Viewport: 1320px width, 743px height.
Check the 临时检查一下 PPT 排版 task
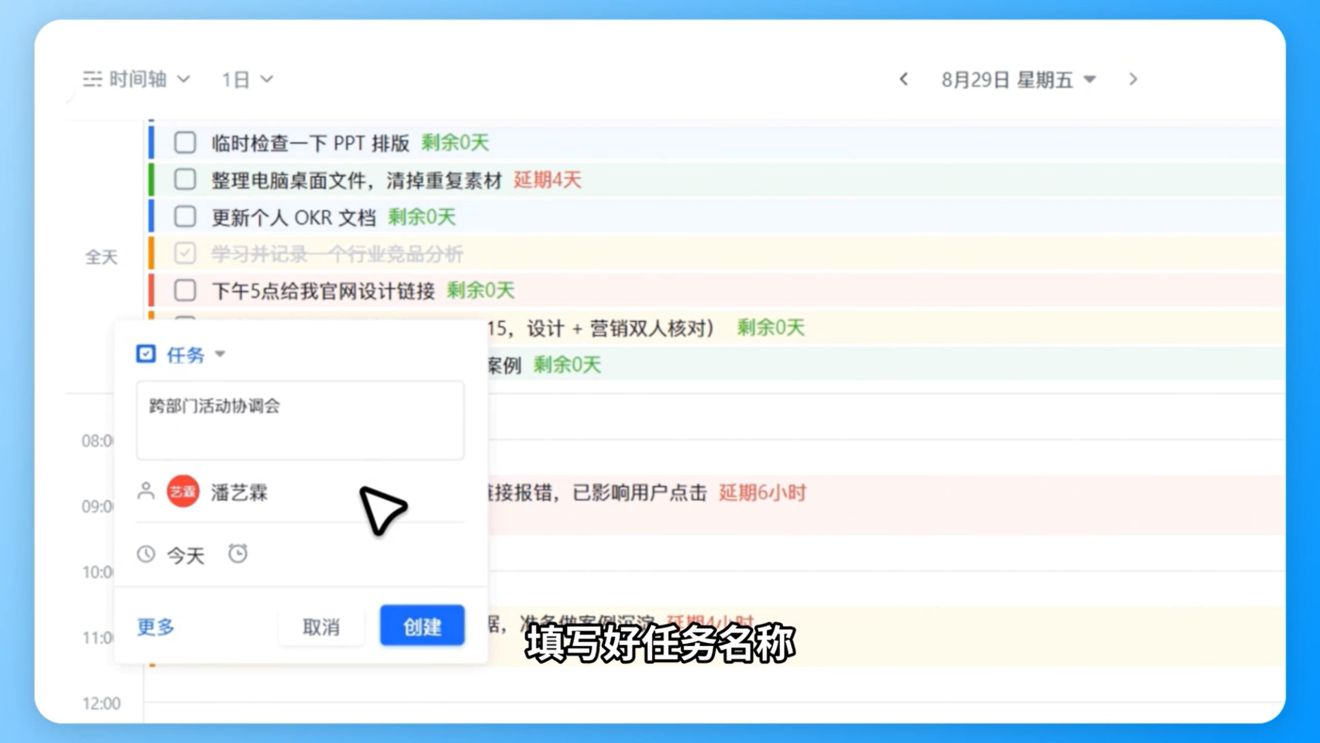(x=185, y=142)
